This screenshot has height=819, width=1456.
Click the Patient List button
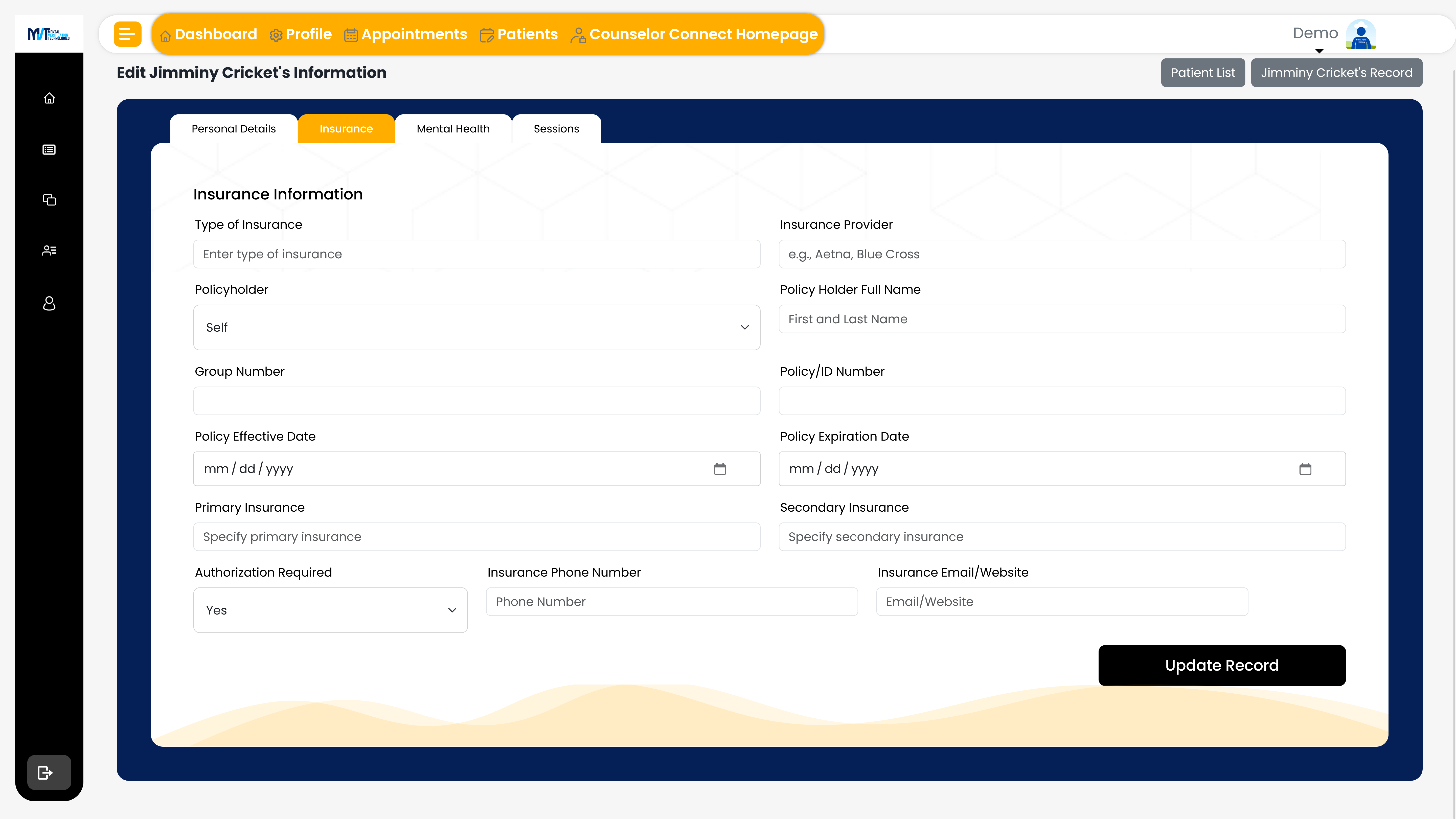coord(1203,72)
